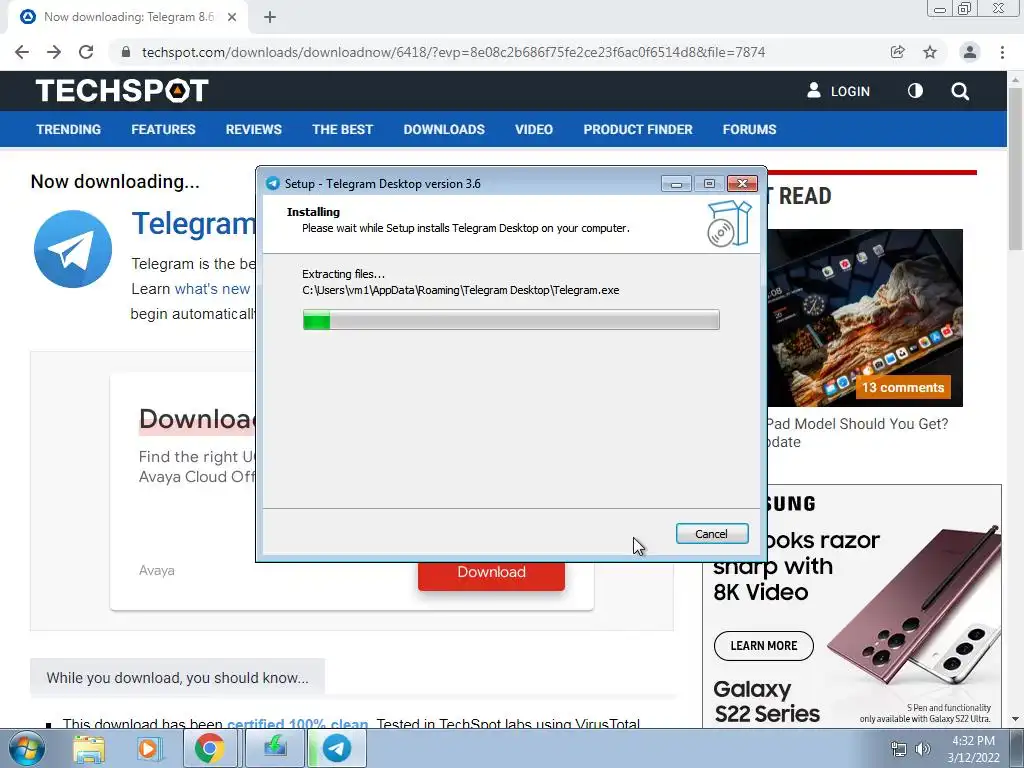This screenshot has width=1024, height=768.
Task: Open the share page icon in address bar
Action: point(897,52)
